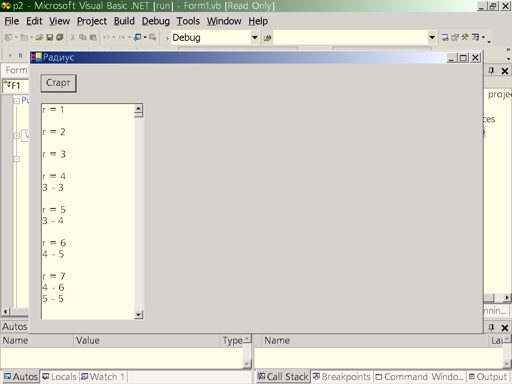Open the Window menu
The height and width of the screenshot is (384, 512).
pos(224,21)
